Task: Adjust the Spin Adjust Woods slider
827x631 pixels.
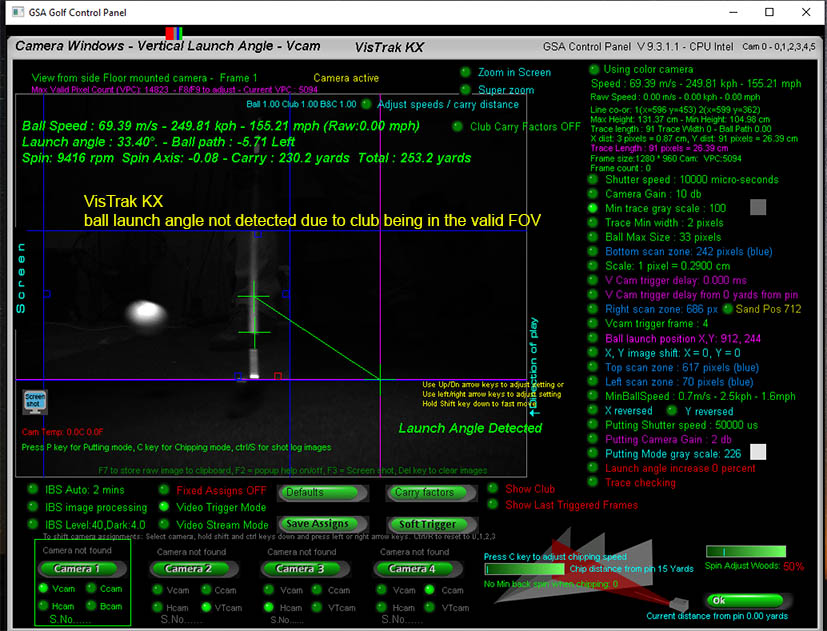Action: point(746,552)
